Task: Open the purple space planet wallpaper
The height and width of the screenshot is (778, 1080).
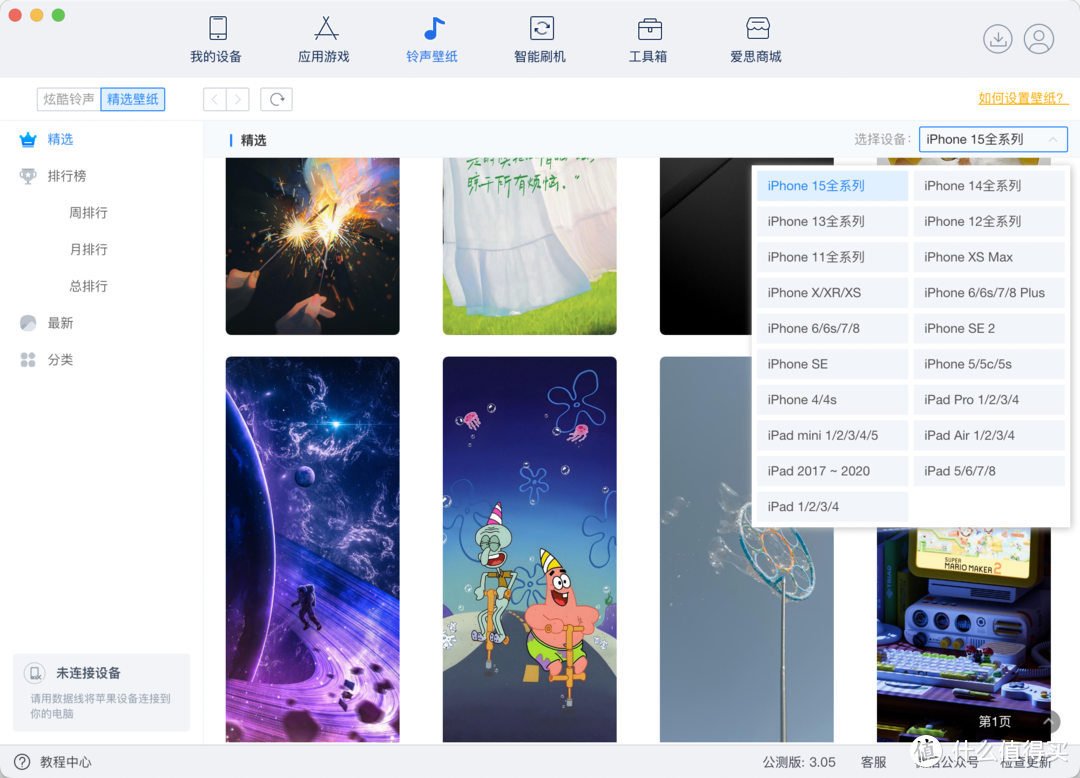Action: point(313,549)
